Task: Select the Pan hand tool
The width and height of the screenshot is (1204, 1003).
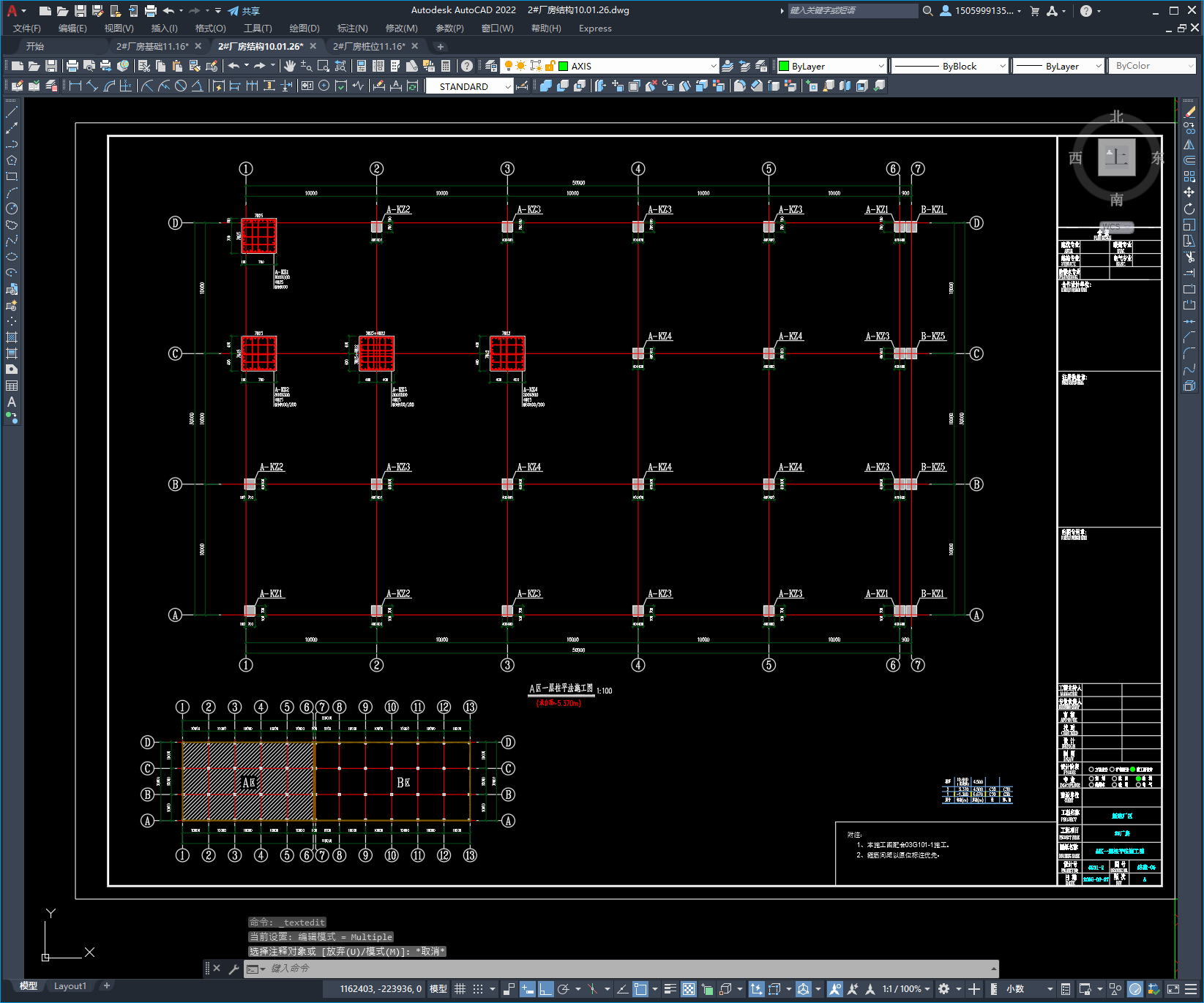Action: [x=290, y=66]
